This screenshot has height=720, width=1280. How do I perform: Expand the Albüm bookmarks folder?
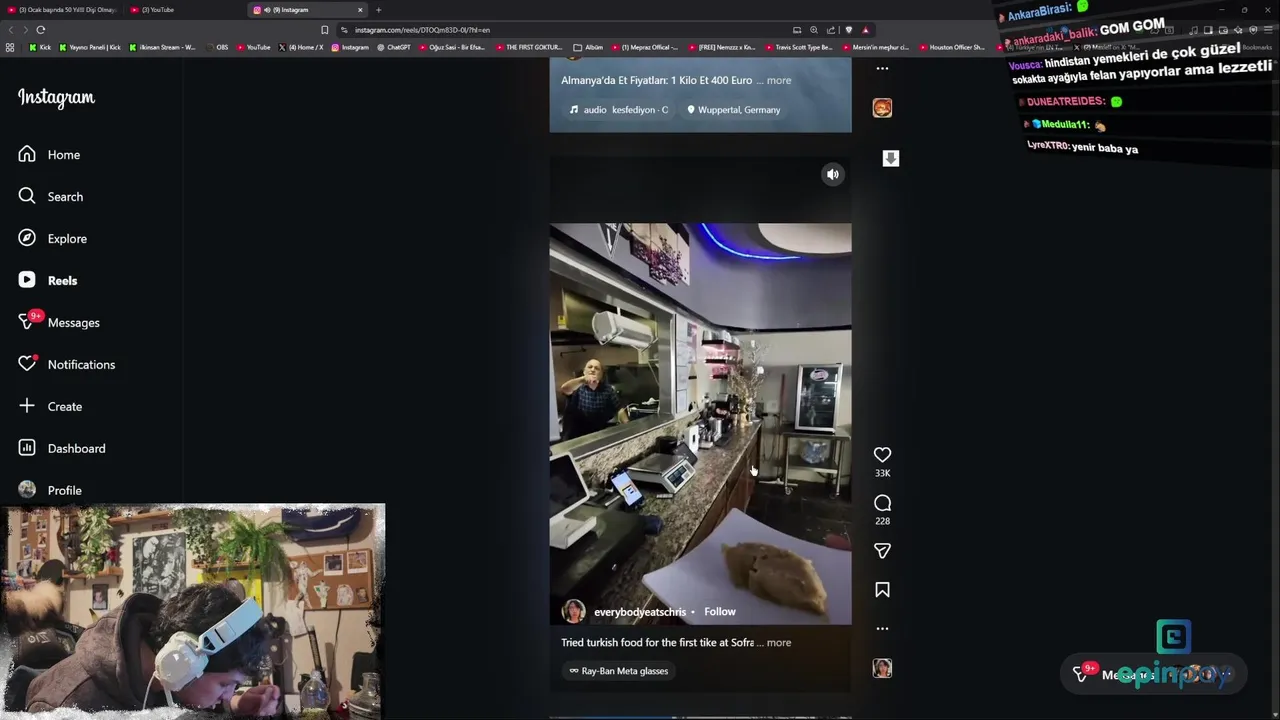click(588, 47)
